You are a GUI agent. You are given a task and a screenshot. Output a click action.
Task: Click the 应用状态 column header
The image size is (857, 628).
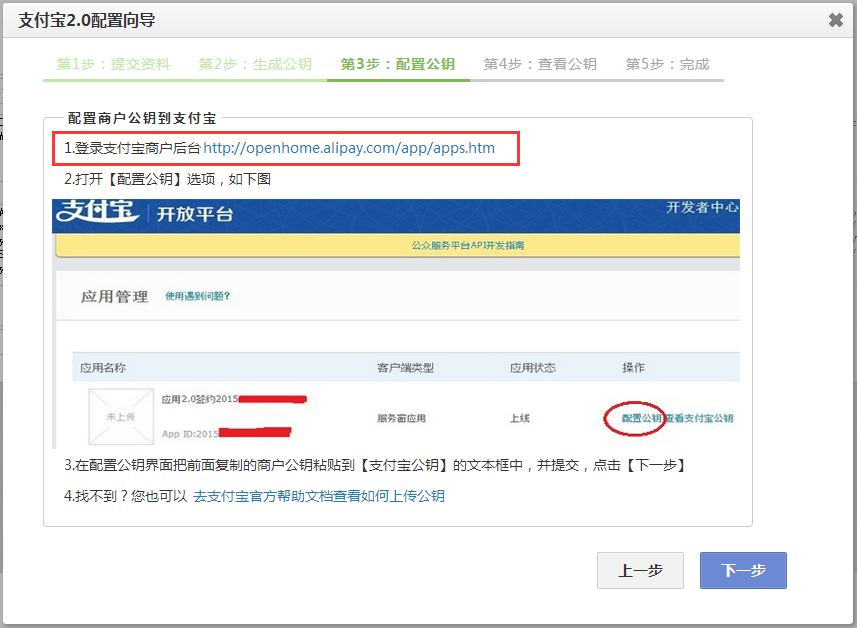pos(532,368)
